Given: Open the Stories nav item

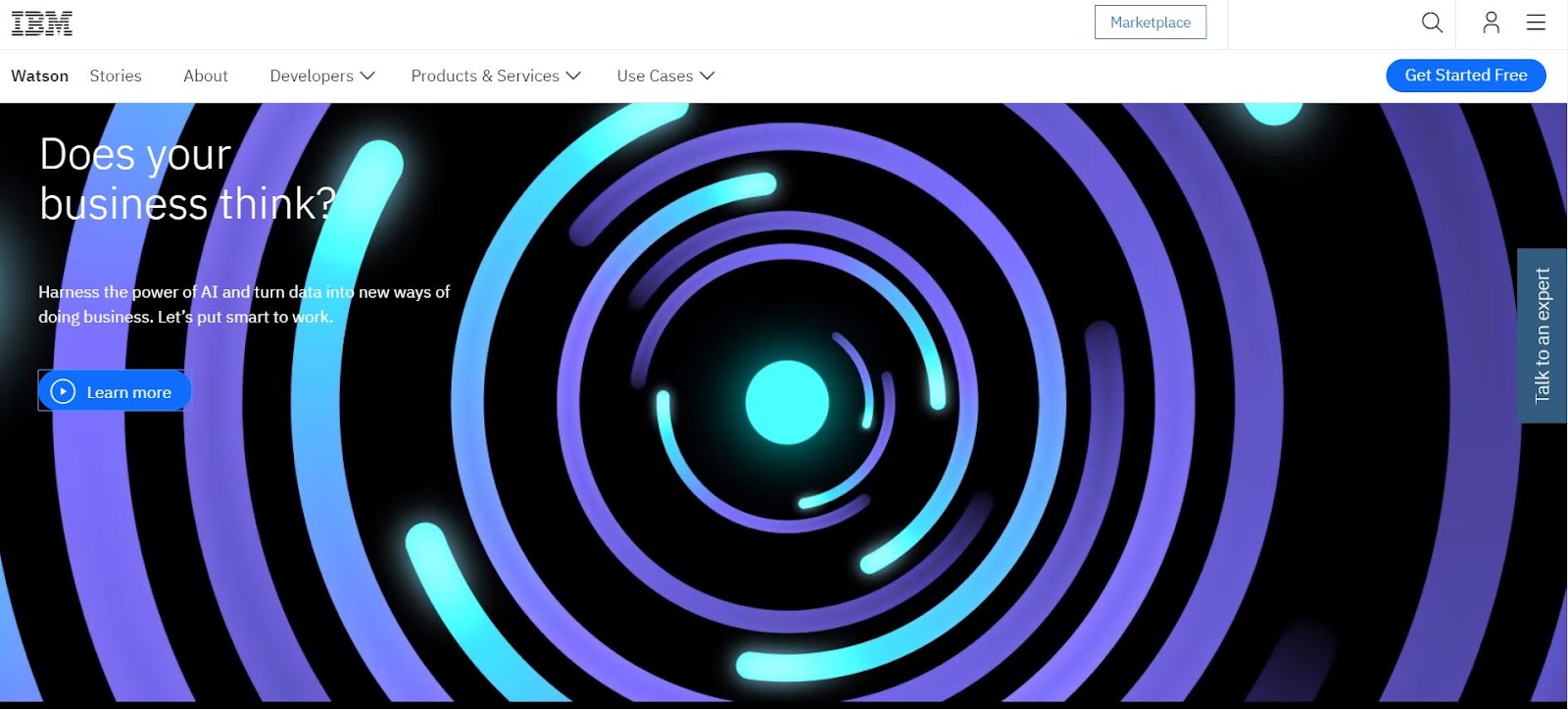Looking at the screenshot, I should click(116, 76).
